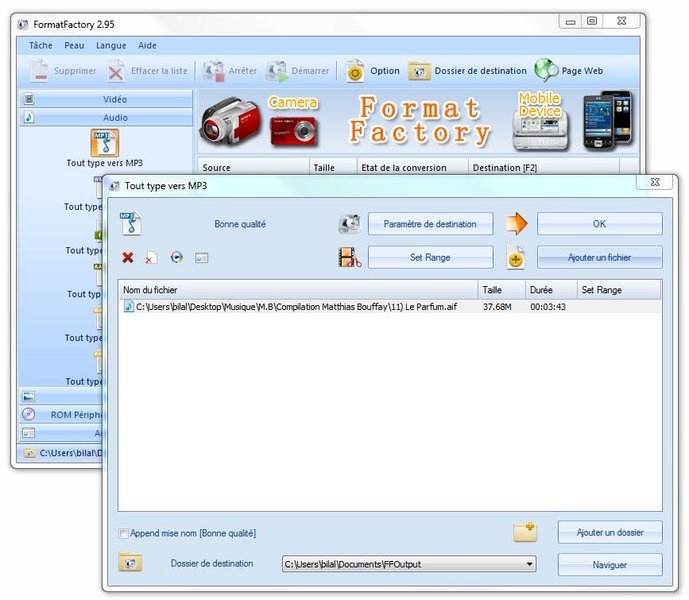Click the Taille column header in main window

[333, 167]
